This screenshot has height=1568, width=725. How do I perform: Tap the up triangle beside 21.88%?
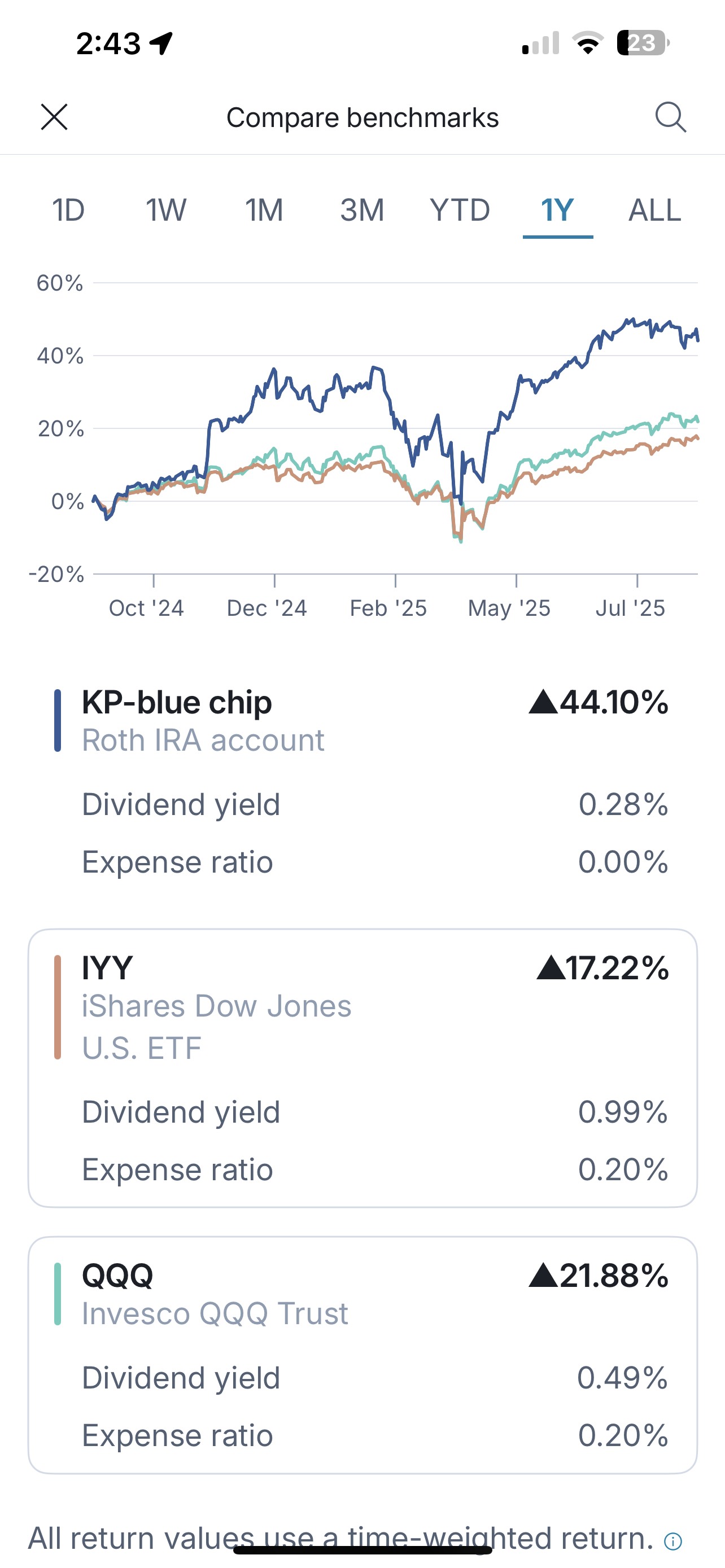point(543,1275)
